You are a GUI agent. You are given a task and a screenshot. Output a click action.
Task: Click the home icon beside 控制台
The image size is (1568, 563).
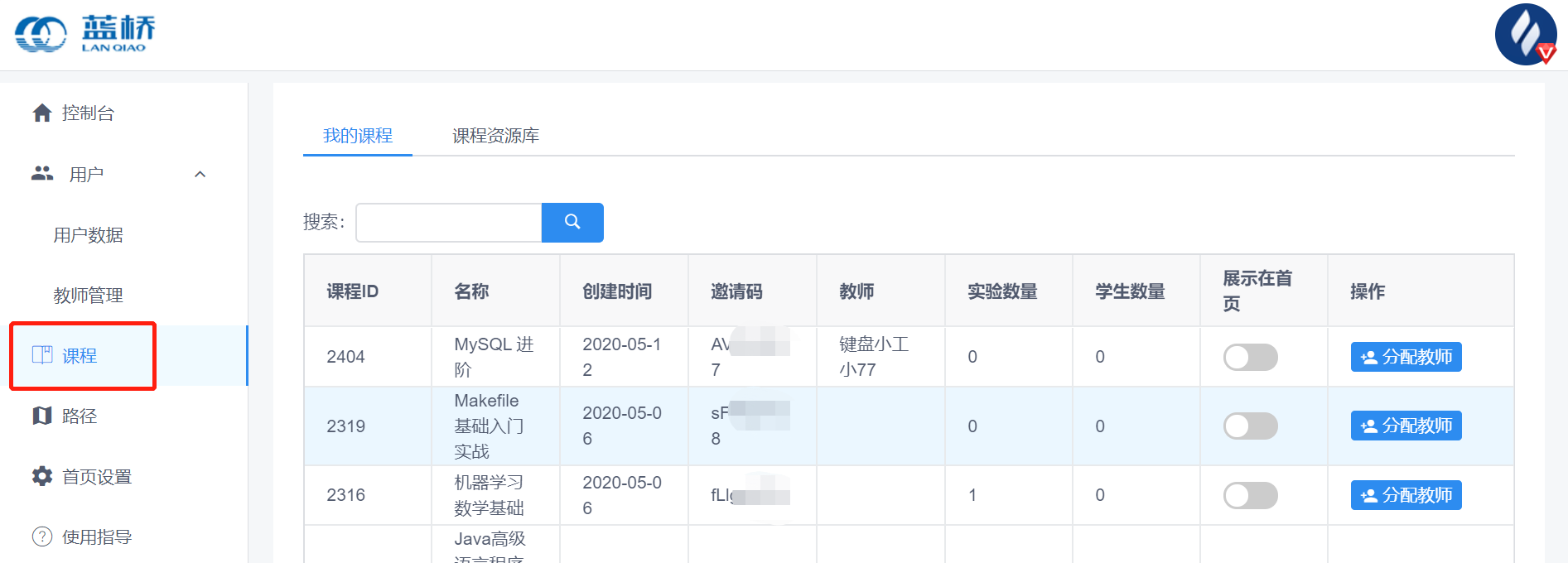point(42,113)
